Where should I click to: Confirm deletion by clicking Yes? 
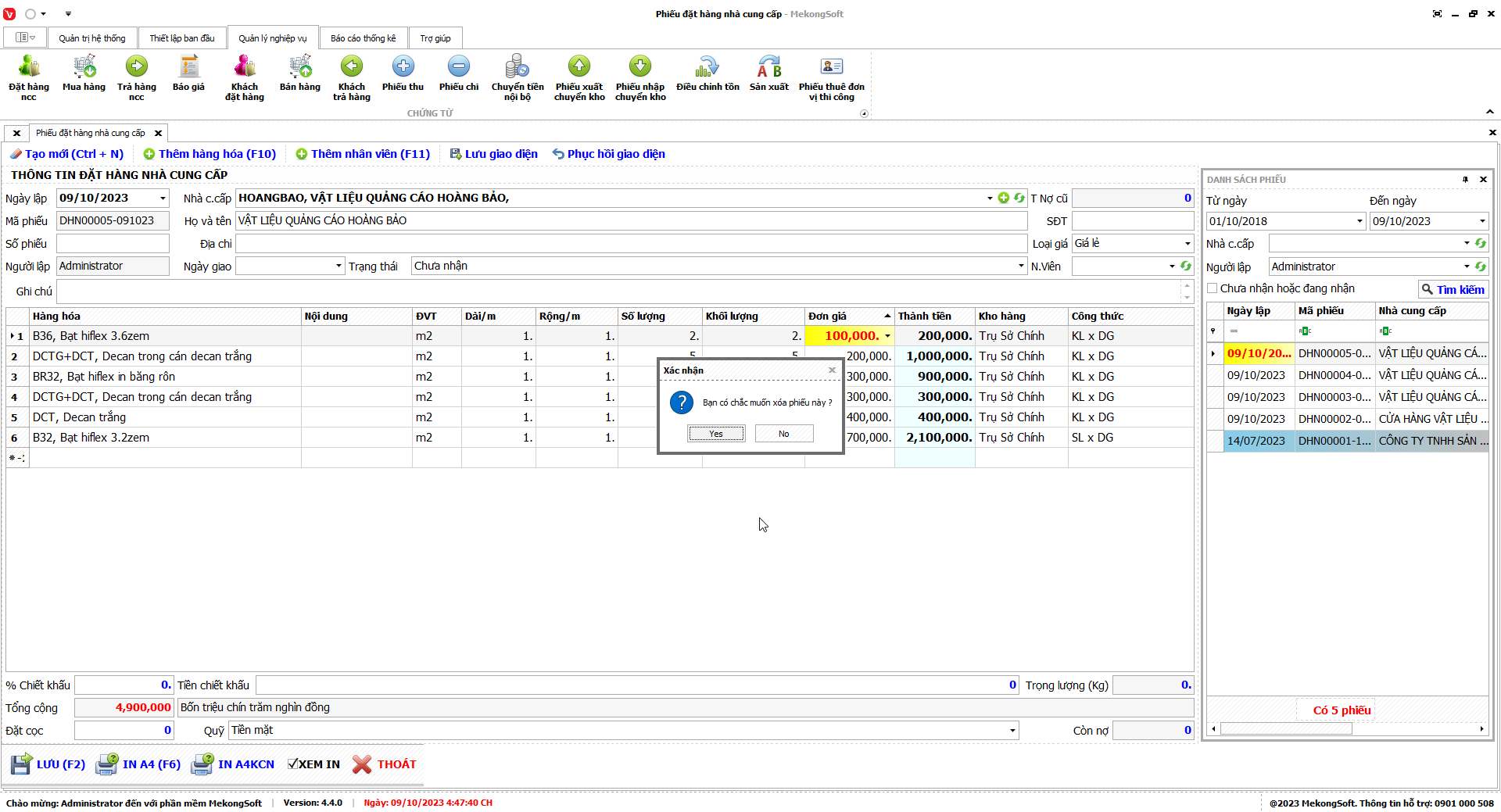[x=716, y=434]
